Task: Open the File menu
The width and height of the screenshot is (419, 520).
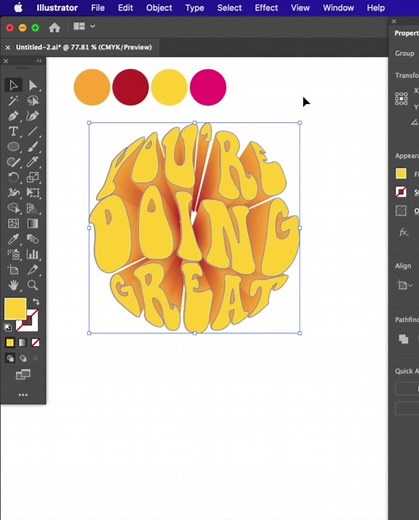Action: [98, 8]
